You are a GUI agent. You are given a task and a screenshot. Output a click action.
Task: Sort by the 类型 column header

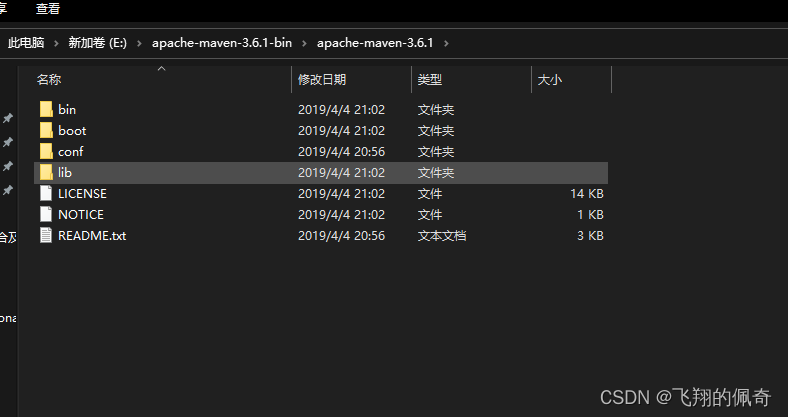430,79
